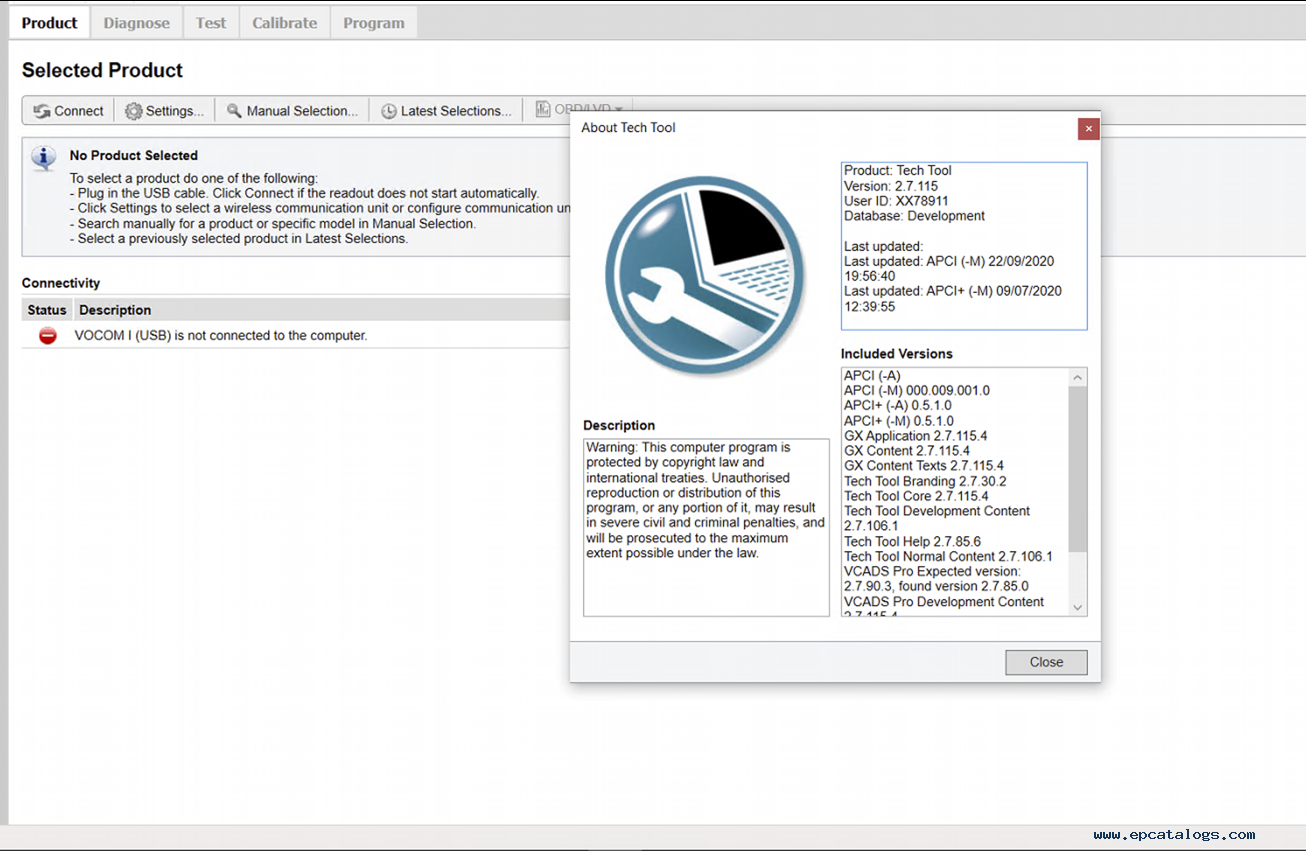The image size is (1306, 851).
Task: Select the Program tab
Action: [x=374, y=23]
